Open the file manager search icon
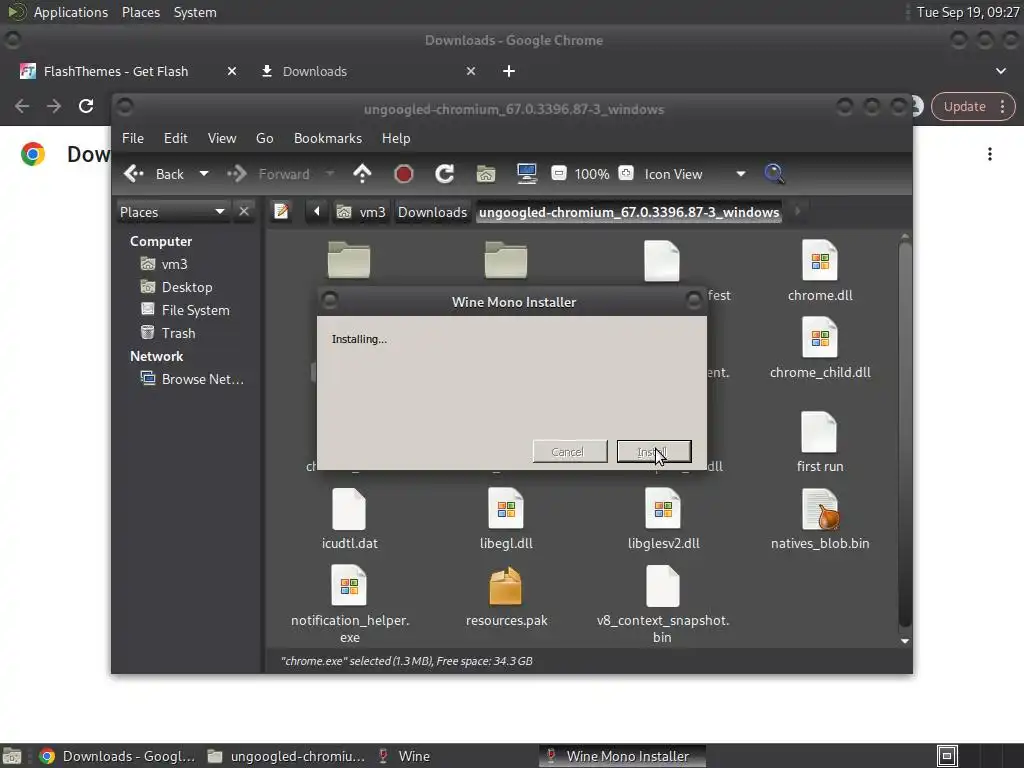Viewport: 1024px width, 768px height. (774, 174)
